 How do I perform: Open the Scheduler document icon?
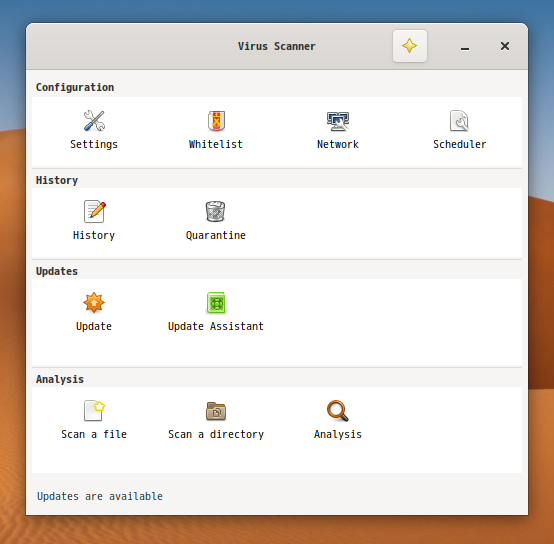pyautogui.click(x=459, y=121)
